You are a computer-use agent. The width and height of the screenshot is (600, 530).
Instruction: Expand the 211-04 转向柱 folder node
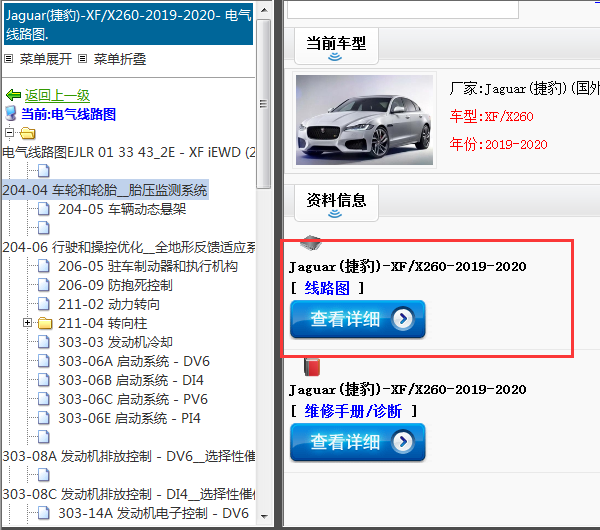coord(27,323)
